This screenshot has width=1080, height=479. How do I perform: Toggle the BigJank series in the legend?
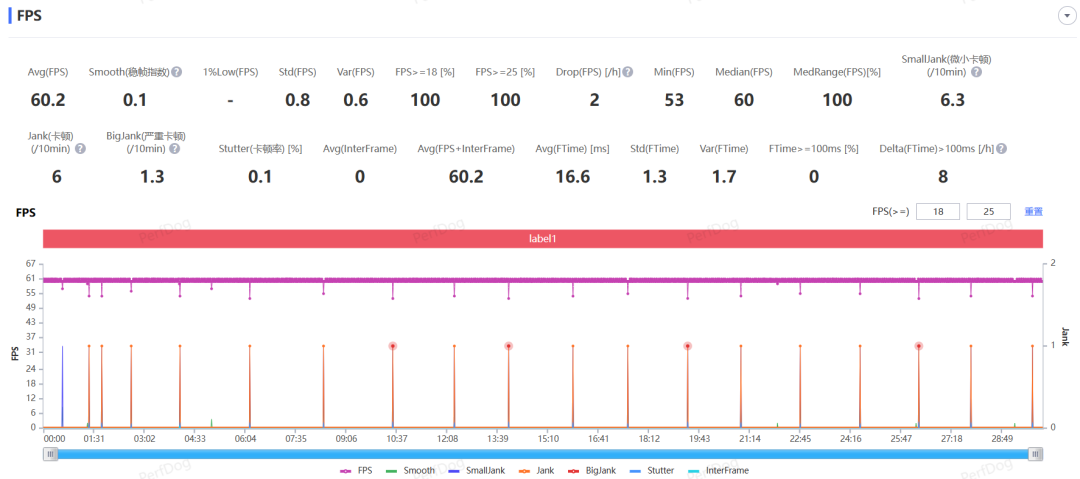[590, 471]
